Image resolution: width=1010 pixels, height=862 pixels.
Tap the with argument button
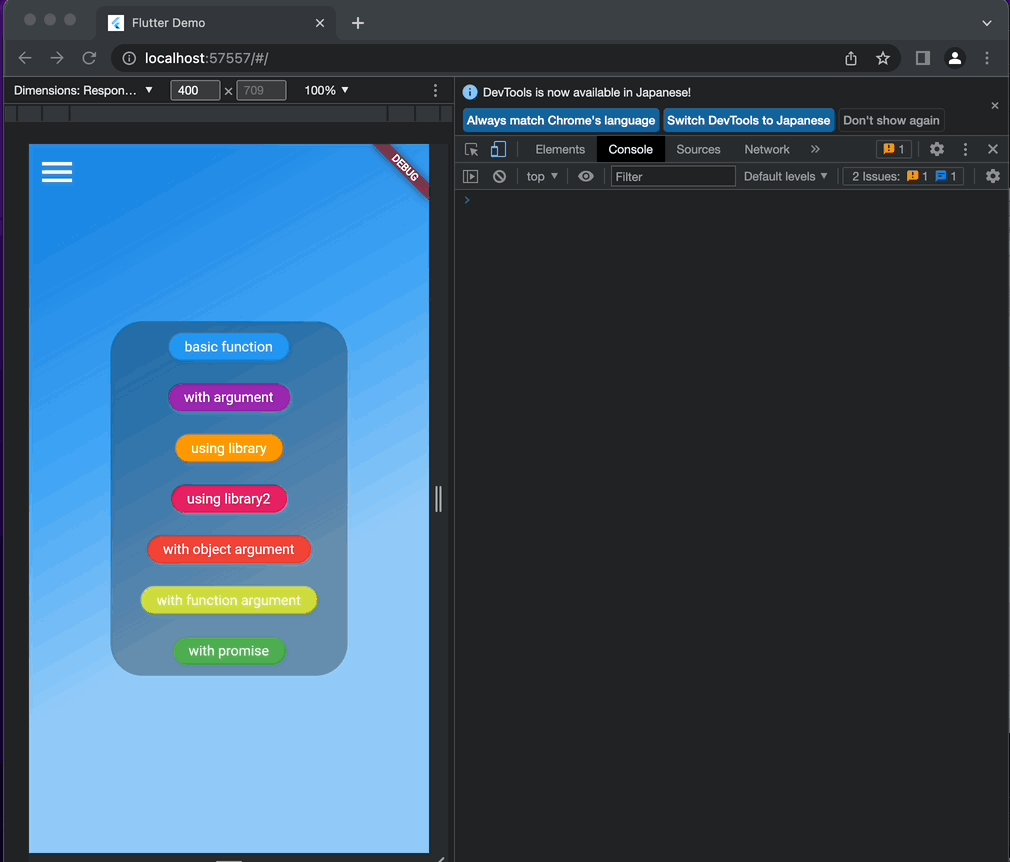click(229, 397)
